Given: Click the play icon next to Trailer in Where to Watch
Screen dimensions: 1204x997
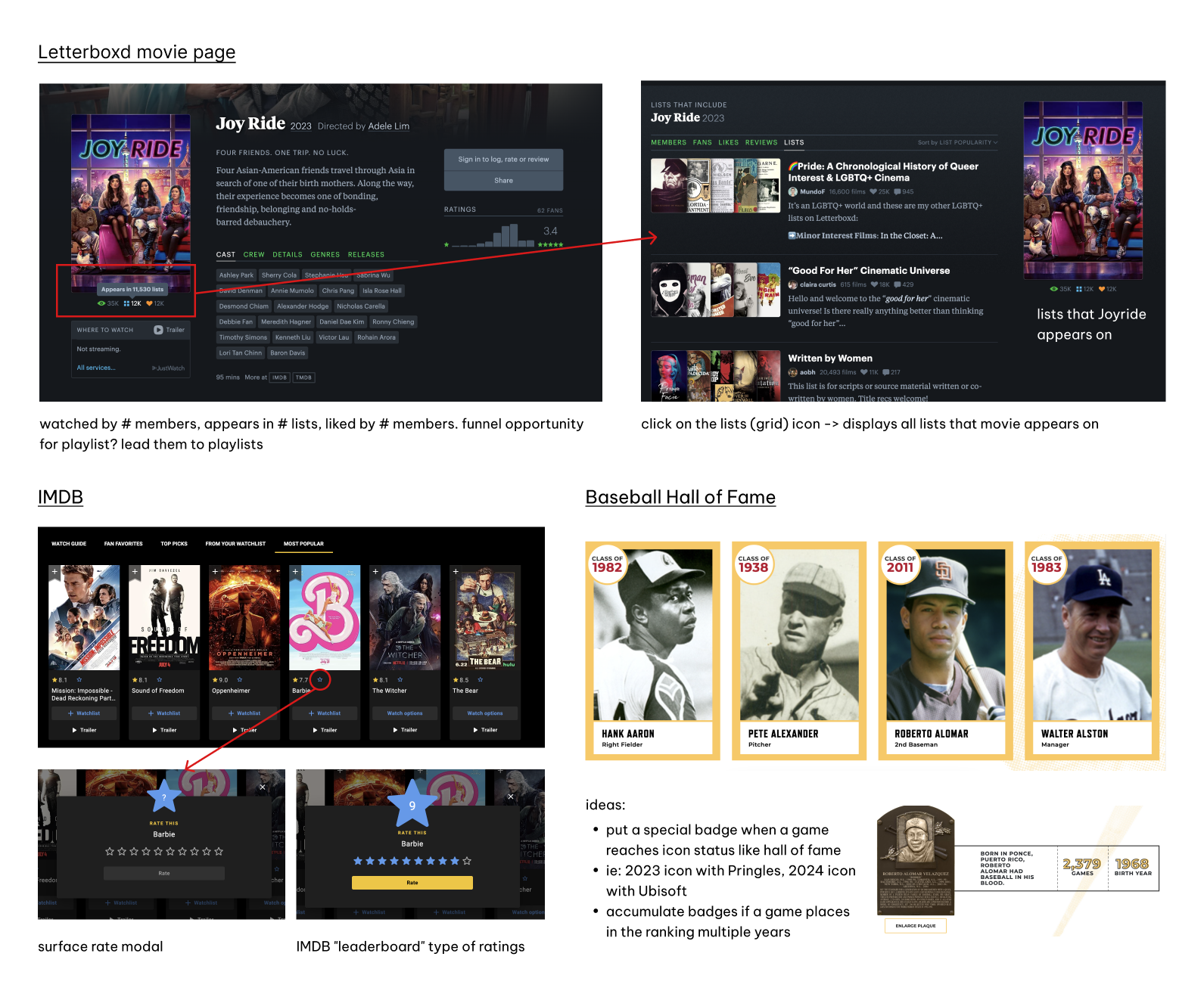Looking at the screenshot, I should 158,330.
